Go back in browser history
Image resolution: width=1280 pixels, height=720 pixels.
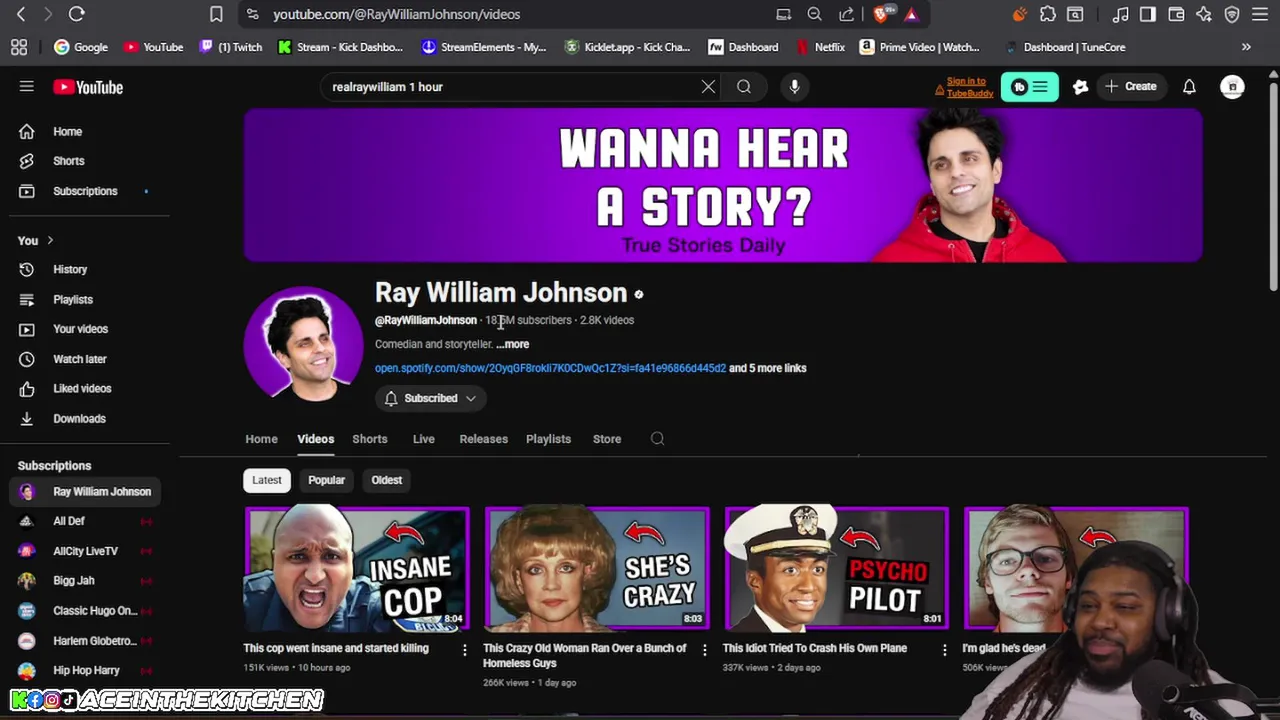click(21, 14)
